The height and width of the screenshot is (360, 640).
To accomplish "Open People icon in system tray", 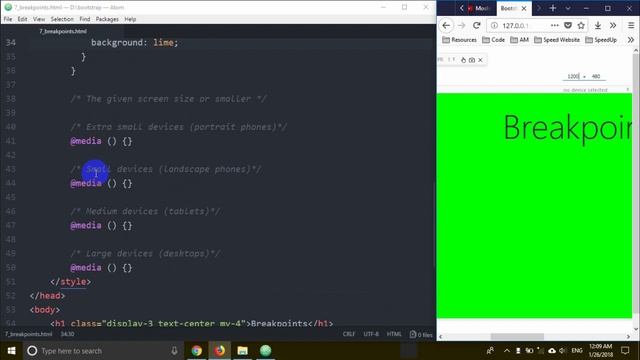I will (x=490, y=351).
